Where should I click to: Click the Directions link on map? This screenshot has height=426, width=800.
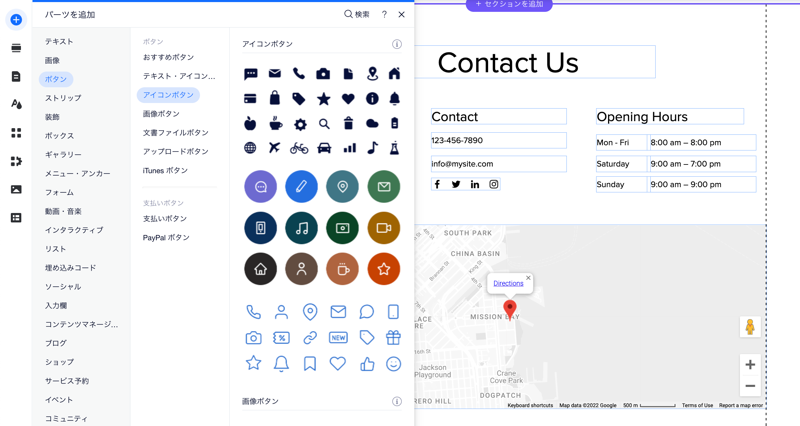(508, 283)
